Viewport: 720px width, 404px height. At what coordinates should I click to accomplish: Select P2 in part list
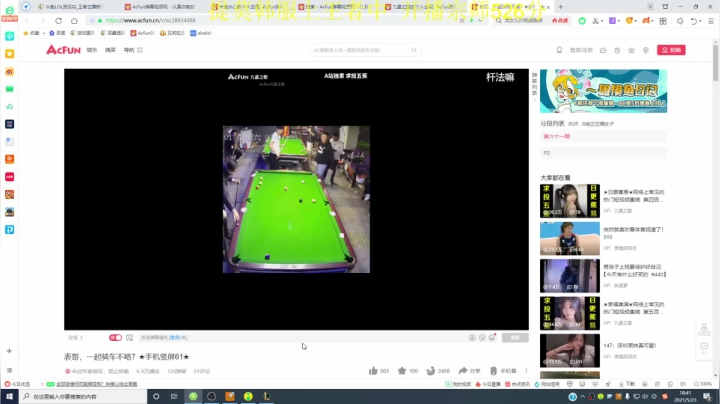point(603,153)
